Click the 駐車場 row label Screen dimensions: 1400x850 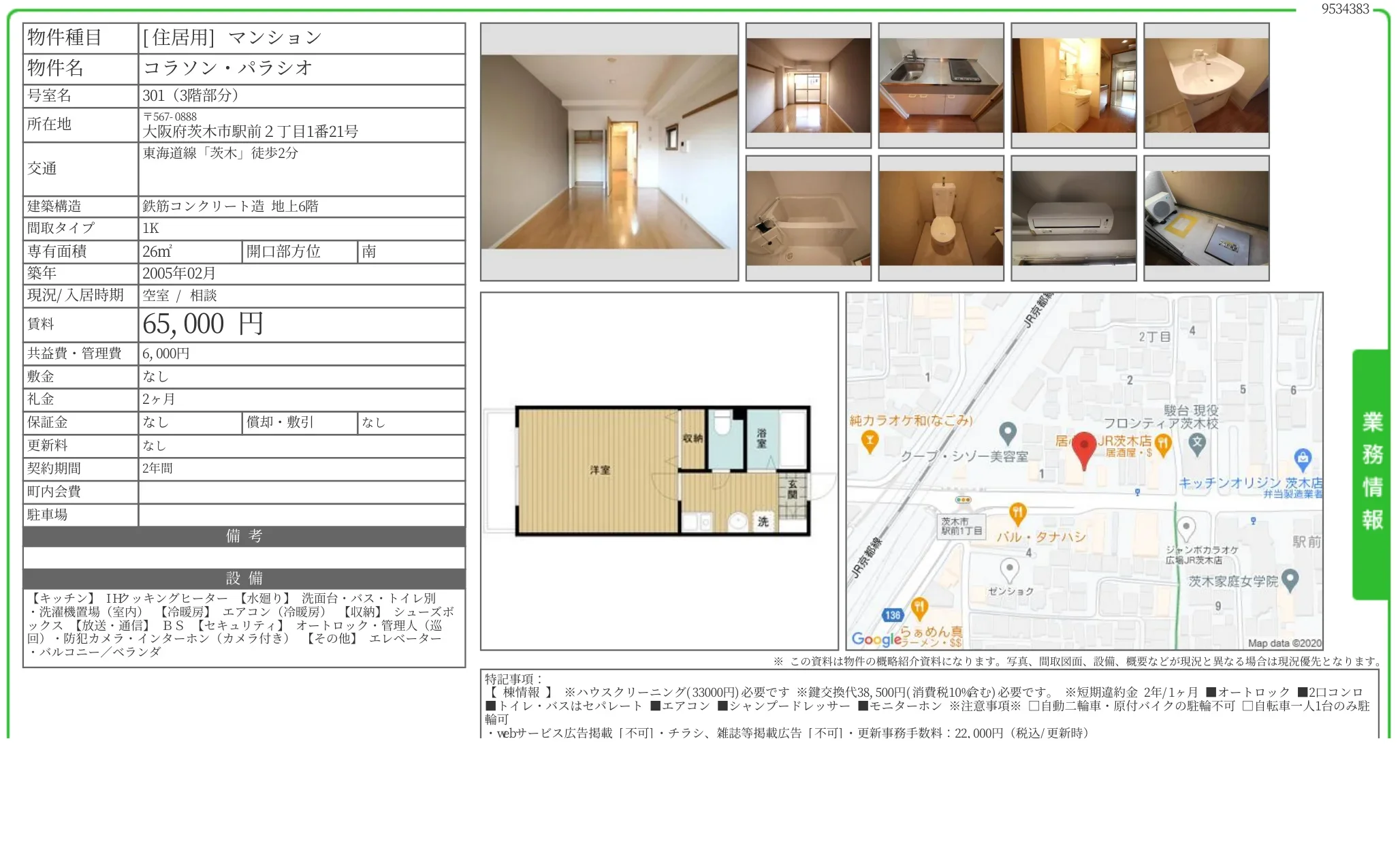click(48, 515)
